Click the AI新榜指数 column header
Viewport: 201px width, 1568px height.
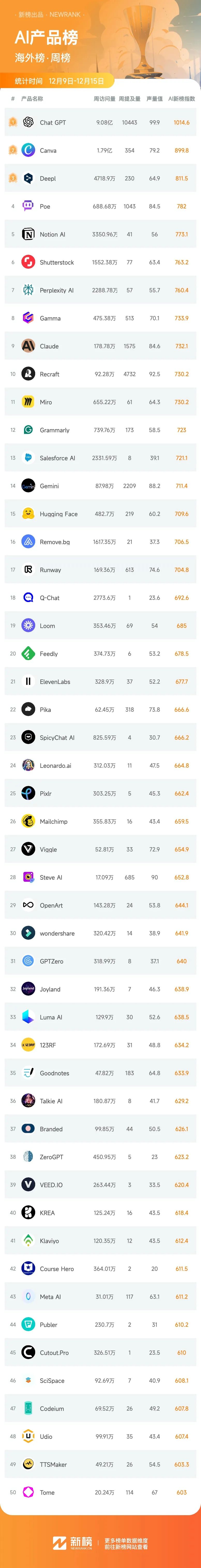tap(182, 99)
